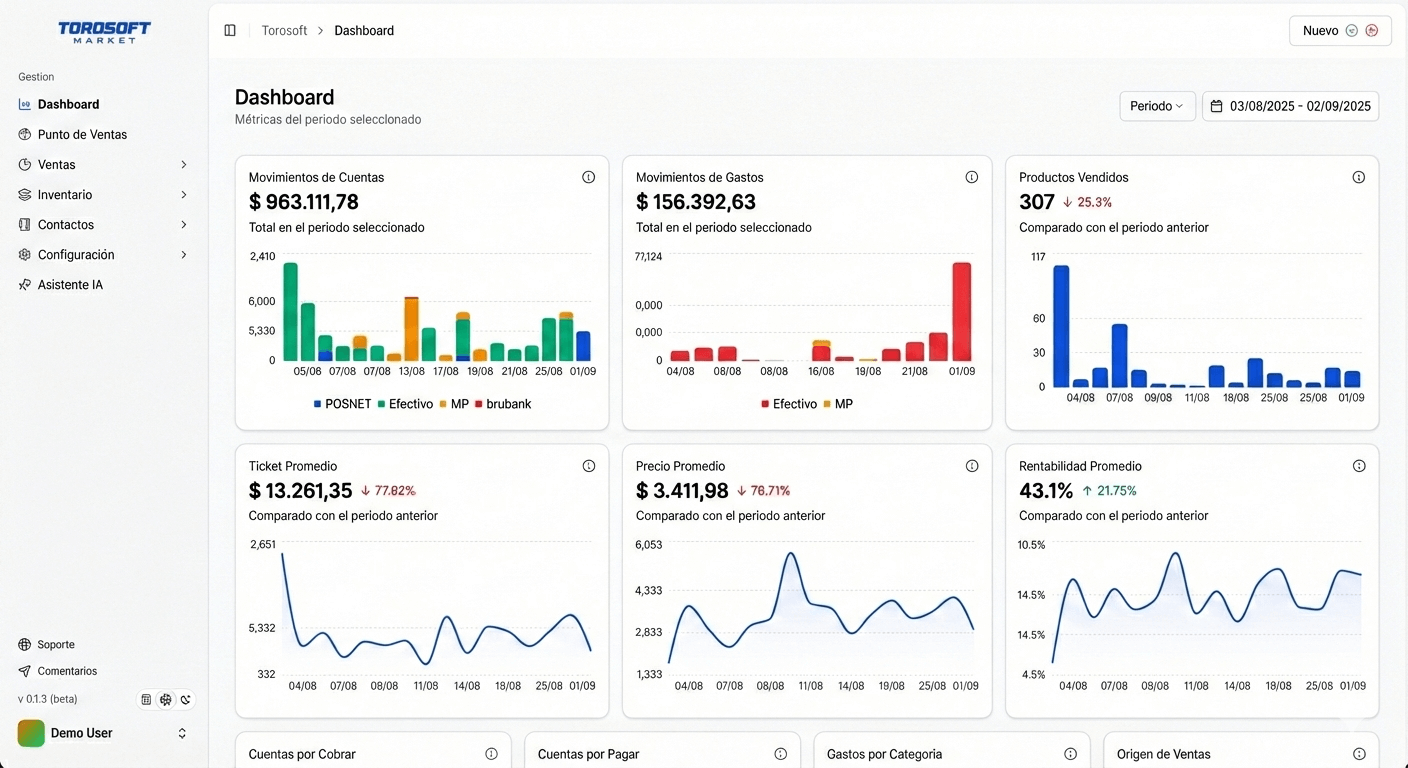This screenshot has height=768, width=1408.
Task: Click the info icon on Movimientos de Cuentas card
Action: pyautogui.click(x=589, y=177)
